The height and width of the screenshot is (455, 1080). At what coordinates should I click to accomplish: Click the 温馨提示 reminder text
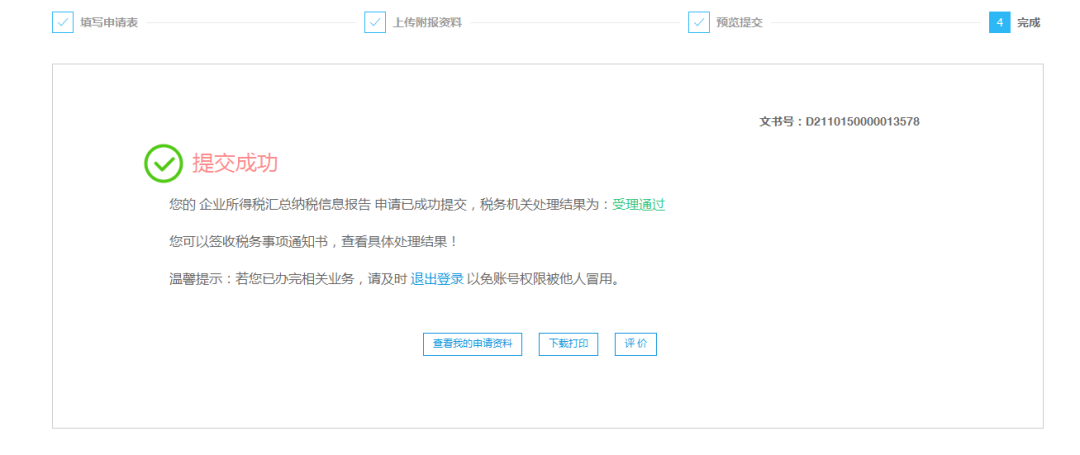click(x=394, y=279)
